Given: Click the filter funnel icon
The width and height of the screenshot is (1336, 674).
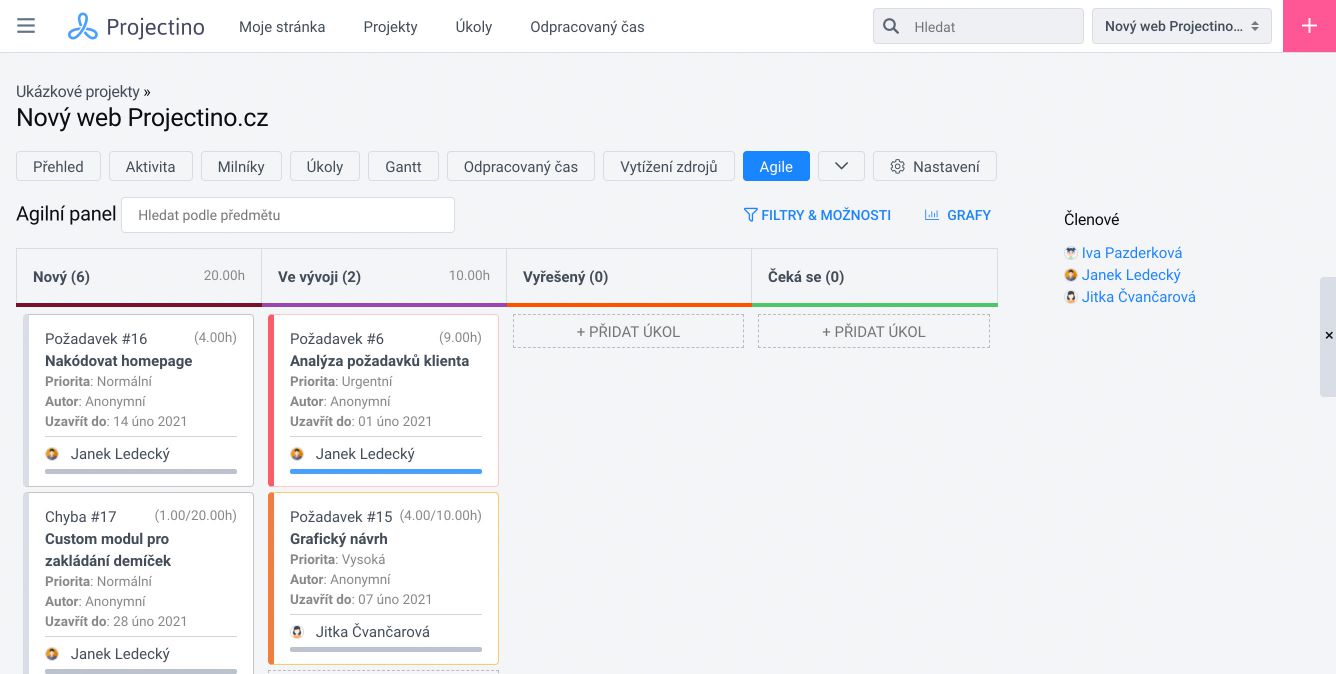Looking at the screenshot, I should pyautogui.click(x=750, y=215).
